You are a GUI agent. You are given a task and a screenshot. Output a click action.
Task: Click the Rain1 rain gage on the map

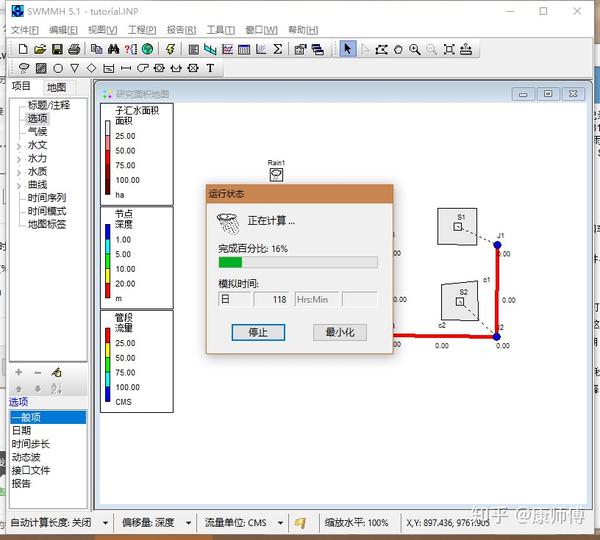pos(276,175)
